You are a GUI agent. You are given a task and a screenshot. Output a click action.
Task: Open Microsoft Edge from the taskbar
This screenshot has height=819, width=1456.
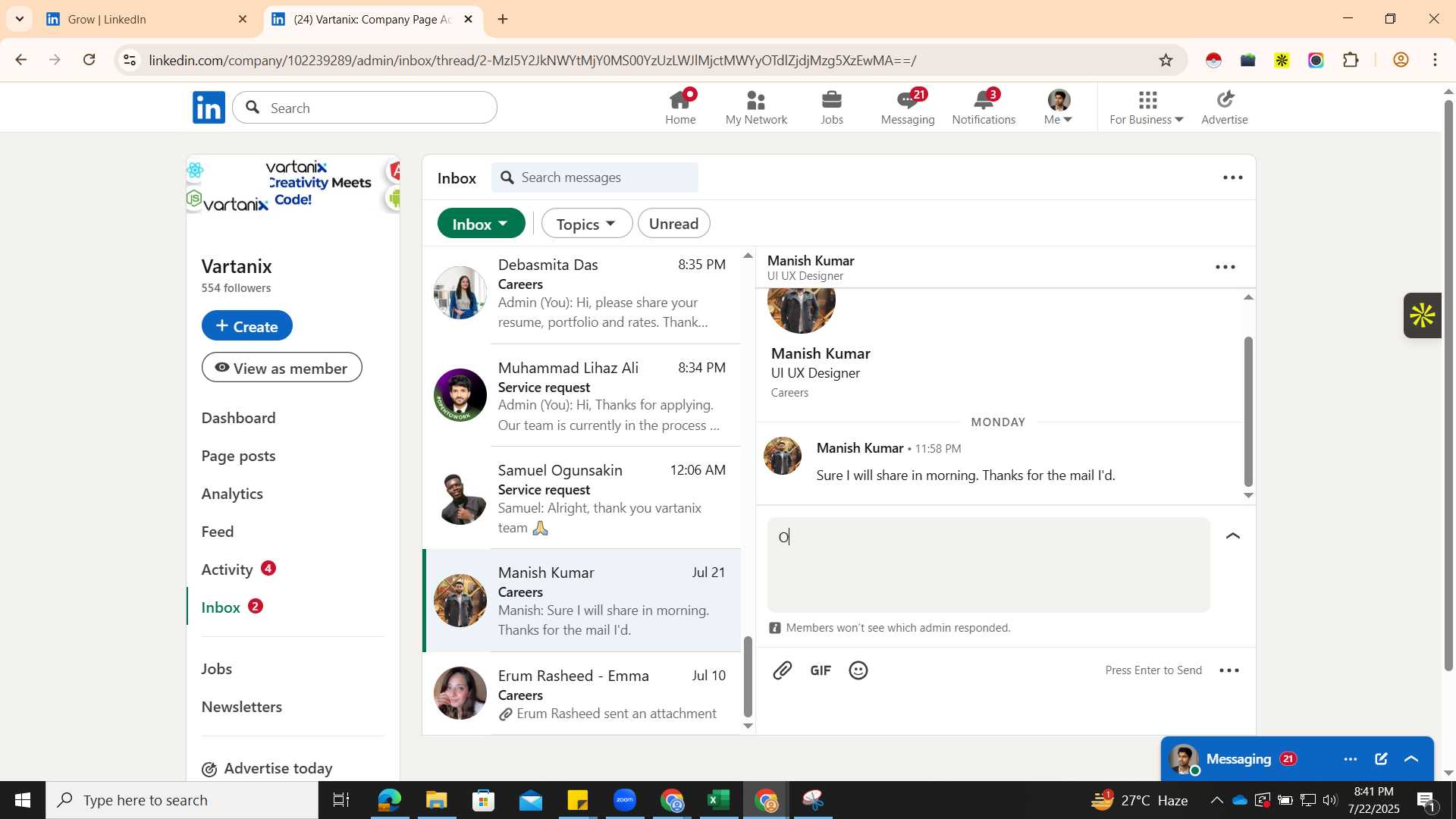(390, 800)
